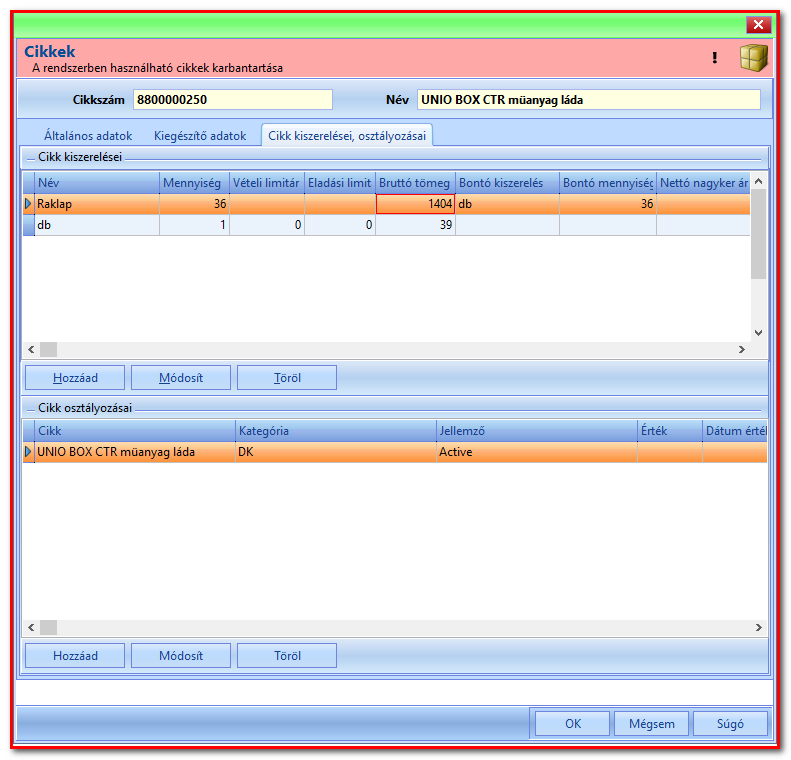Click down arrow of kiszerelései vertical scrollbar
The image size is (791, 760).
click(758, 332)
